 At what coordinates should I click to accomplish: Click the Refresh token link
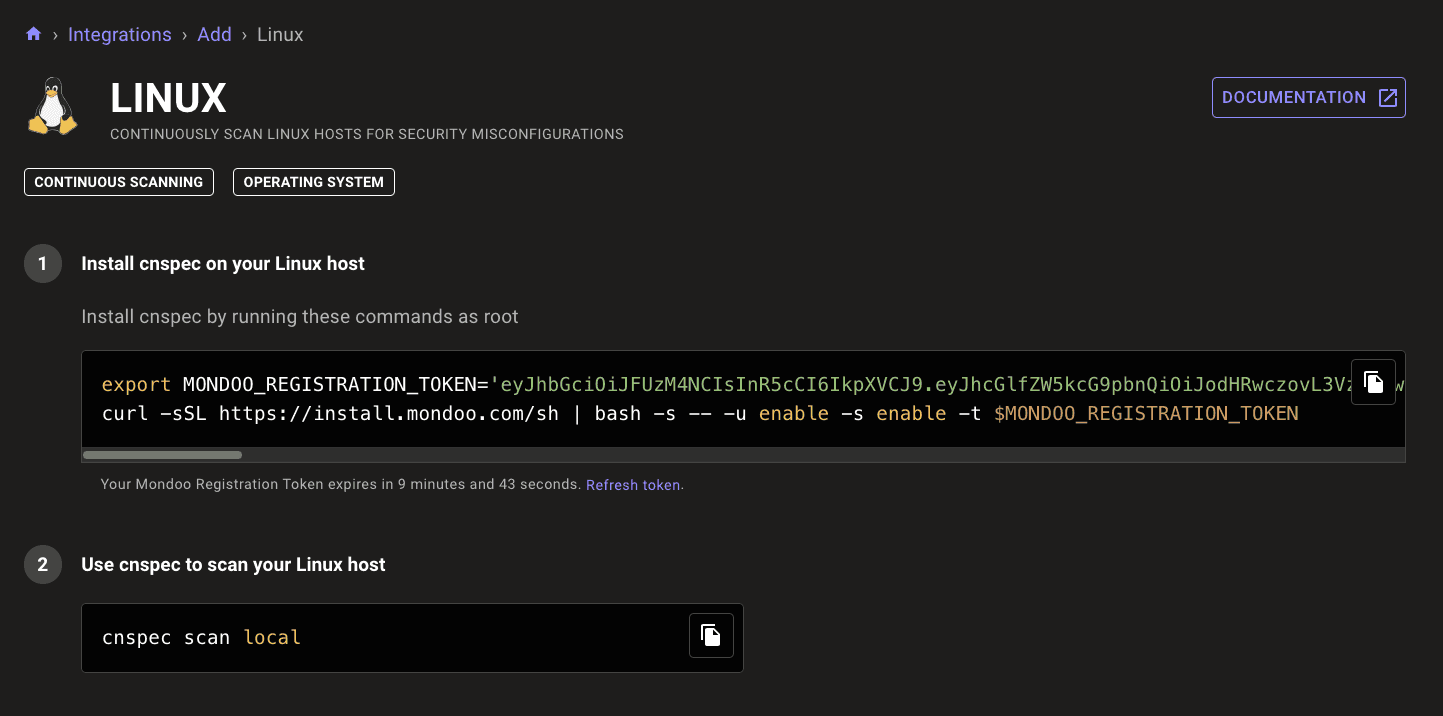tap(634, 484)
